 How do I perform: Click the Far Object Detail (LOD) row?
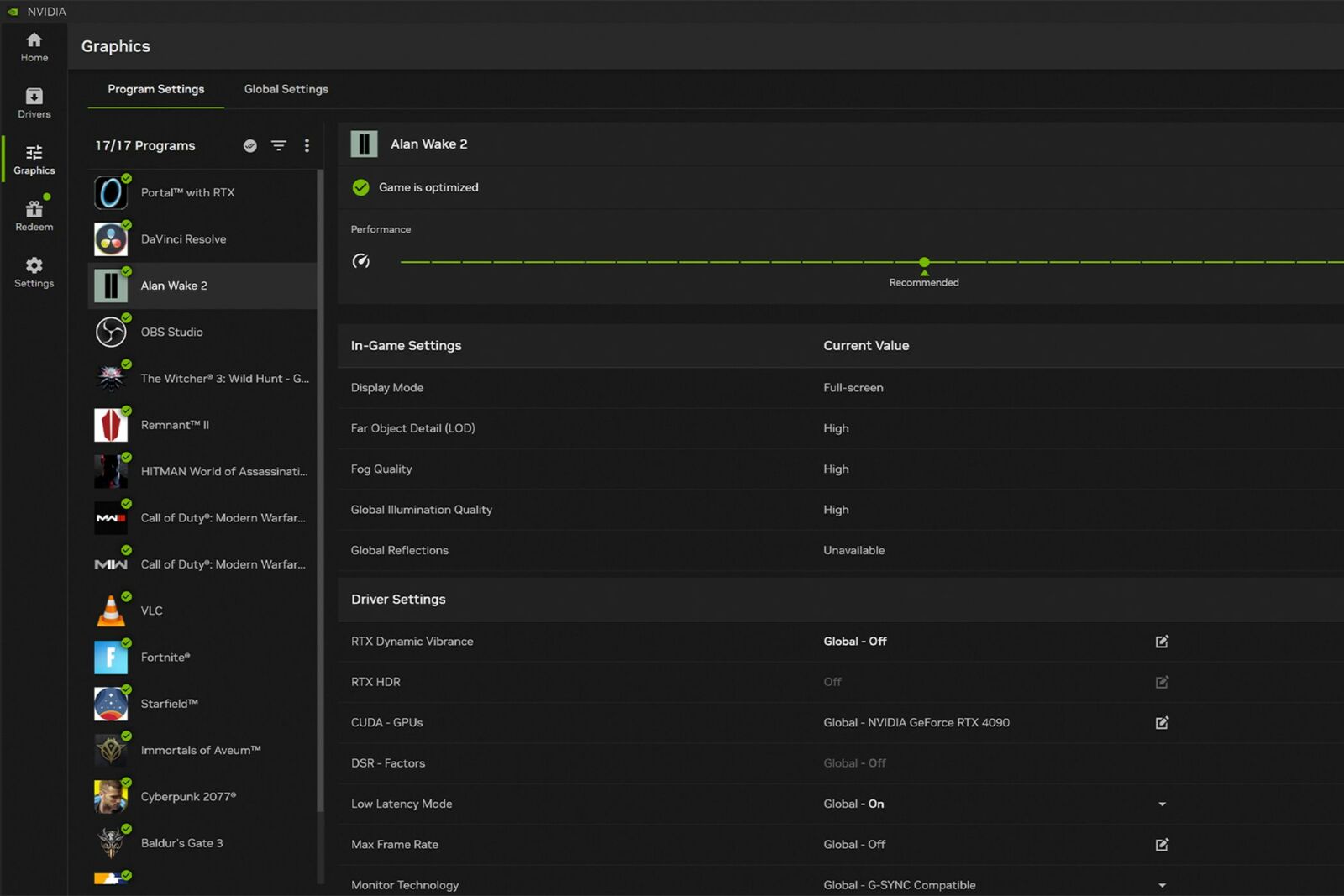840,428
